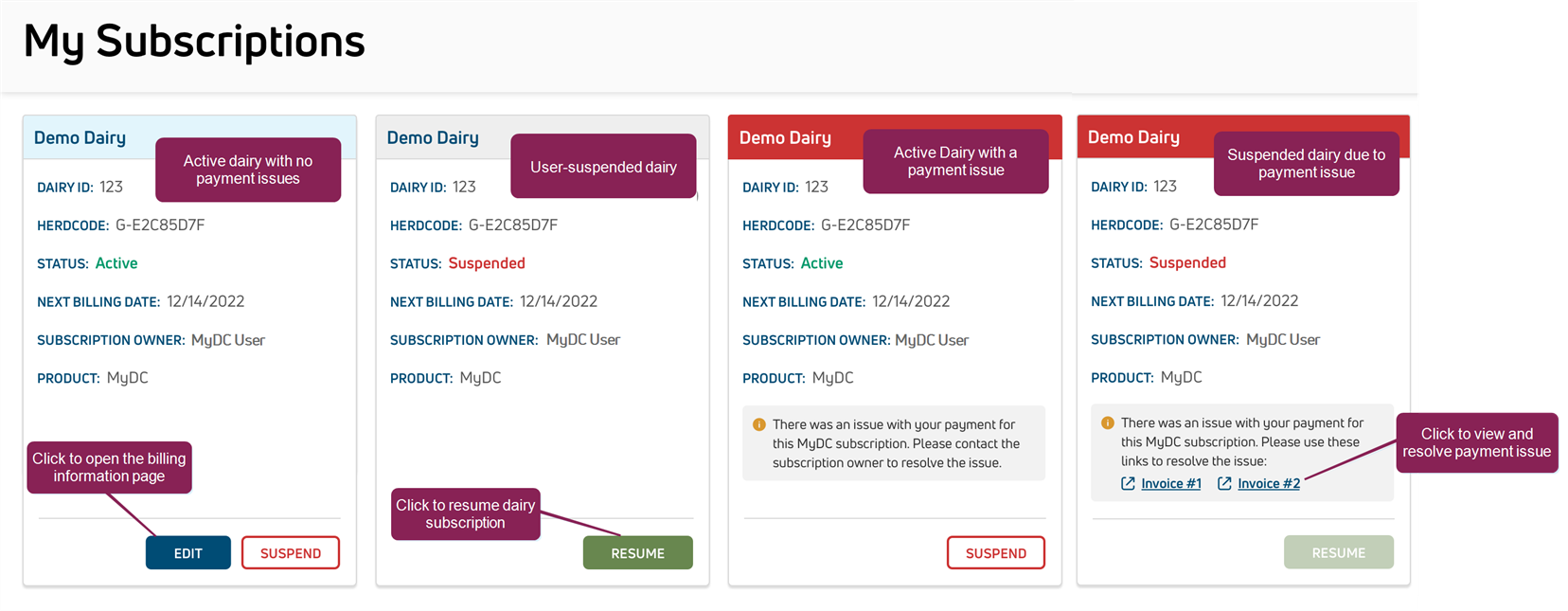This screenshot has width=1568, height=611.
Task: Click external-link icon beside Invoice #2
Action: [x=1224, y=484]
